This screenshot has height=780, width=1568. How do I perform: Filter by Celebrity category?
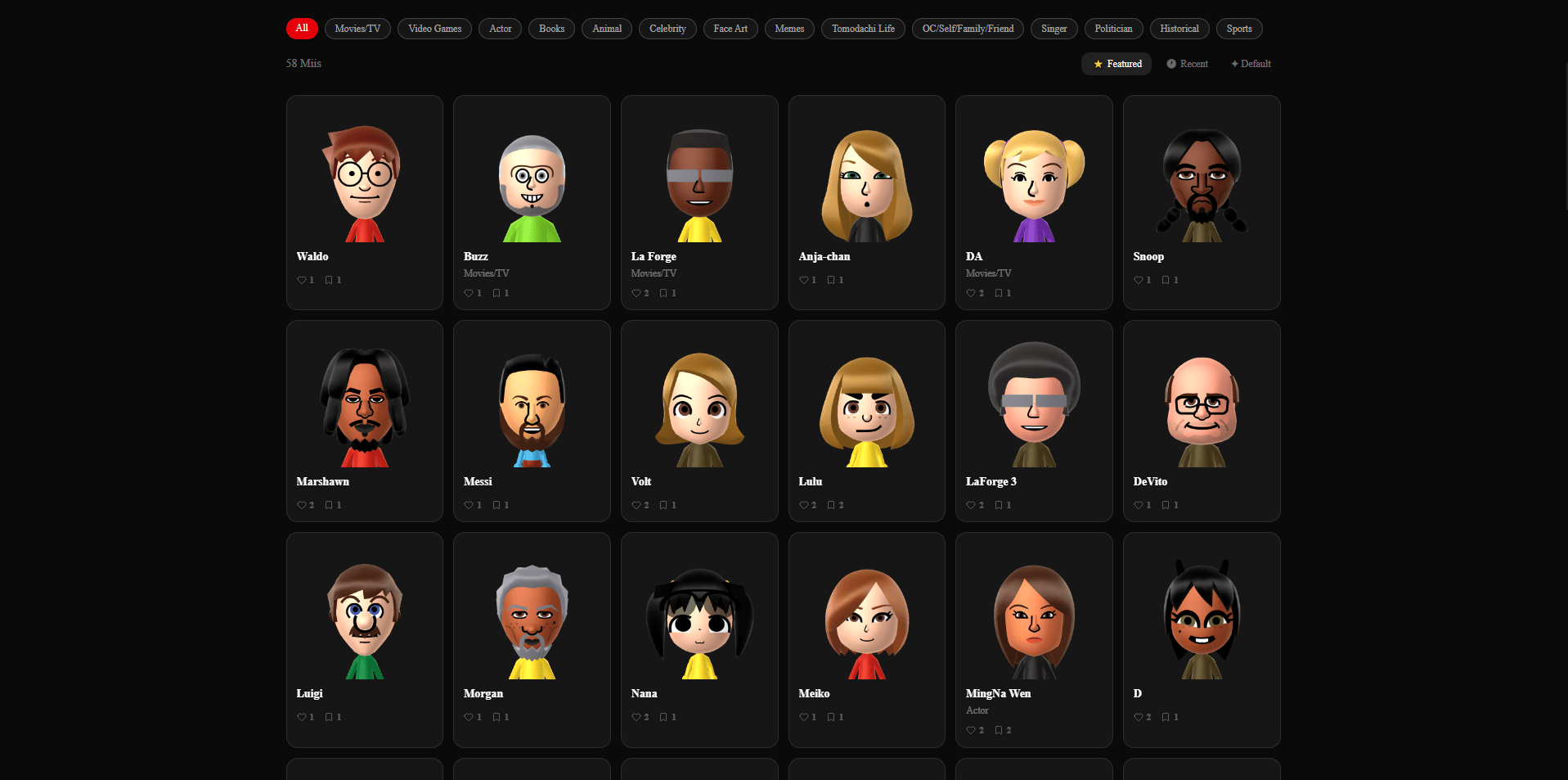pyautogui.click(x=667, y=29)
